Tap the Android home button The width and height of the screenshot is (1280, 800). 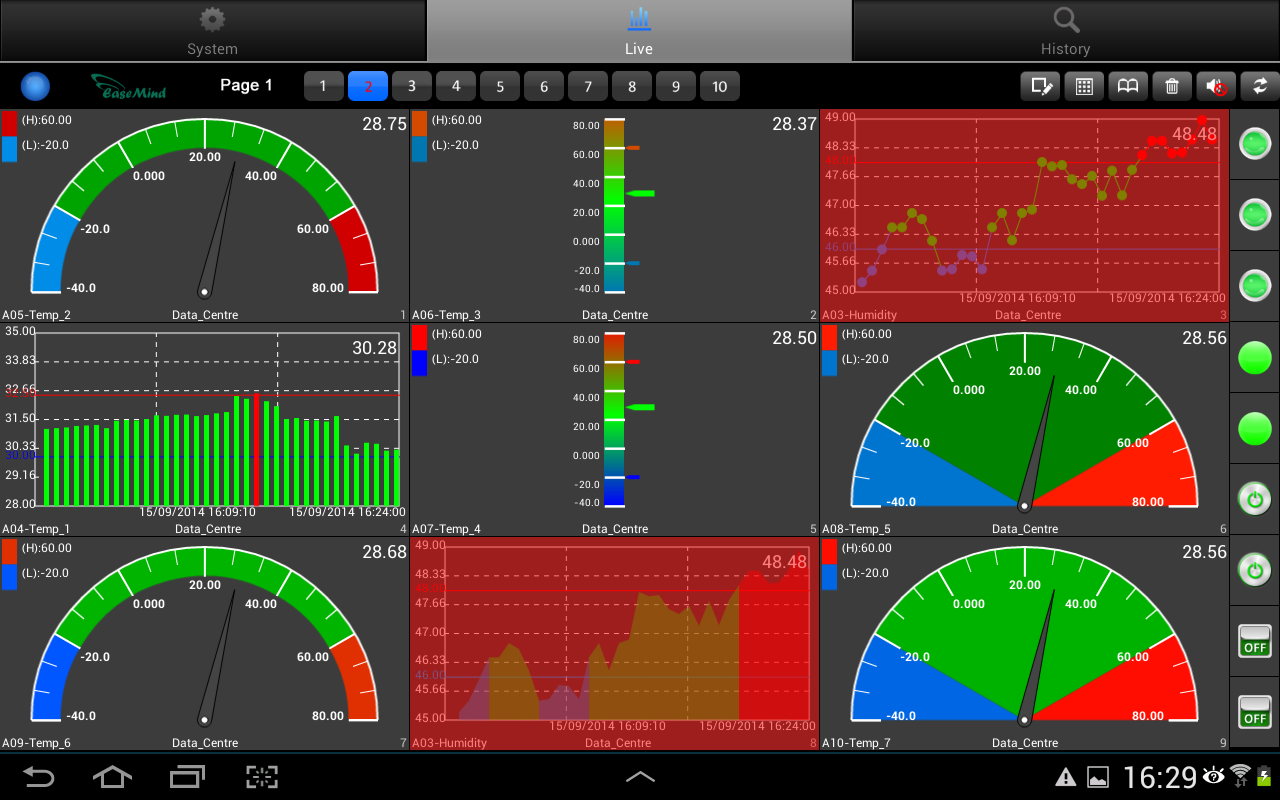(112, 776)
